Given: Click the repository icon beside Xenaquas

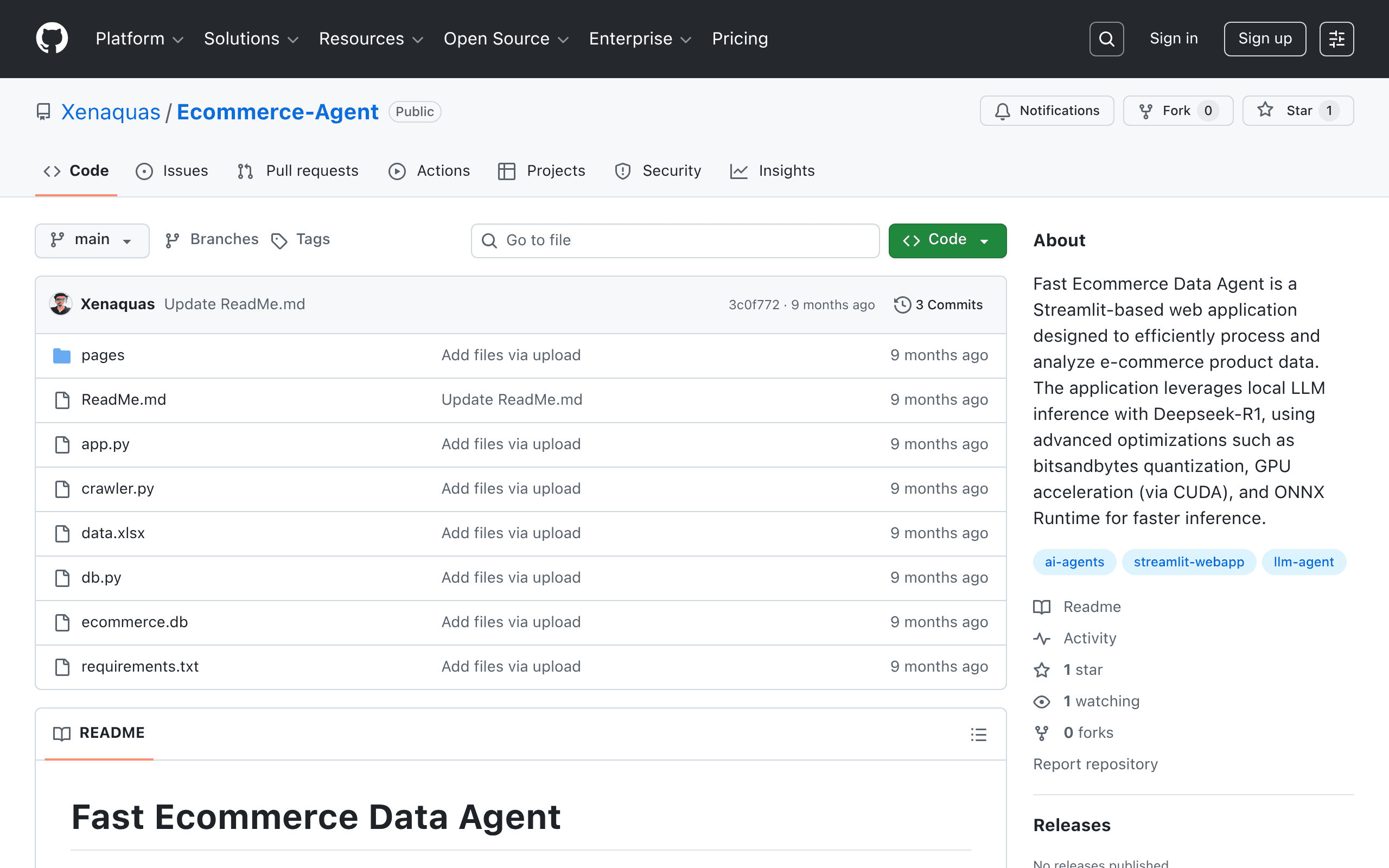Looking at the screenshot, I should [43, 111].
